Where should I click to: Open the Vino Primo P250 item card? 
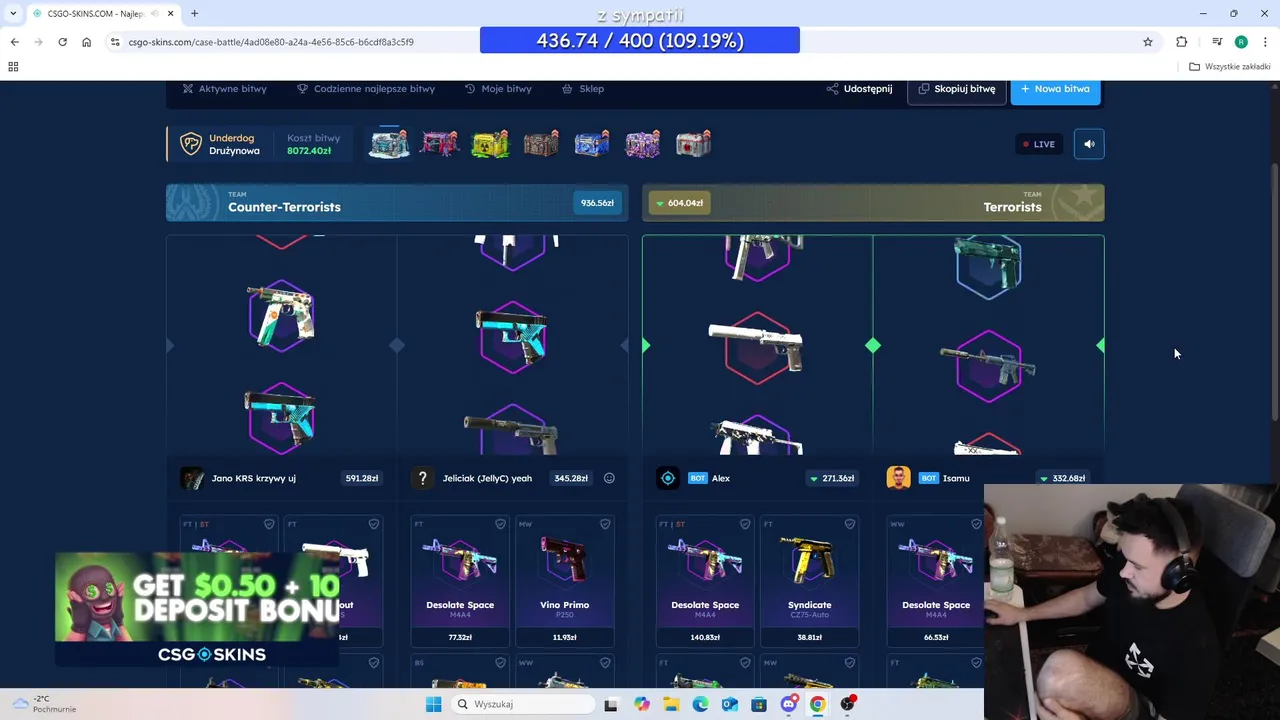565,580
